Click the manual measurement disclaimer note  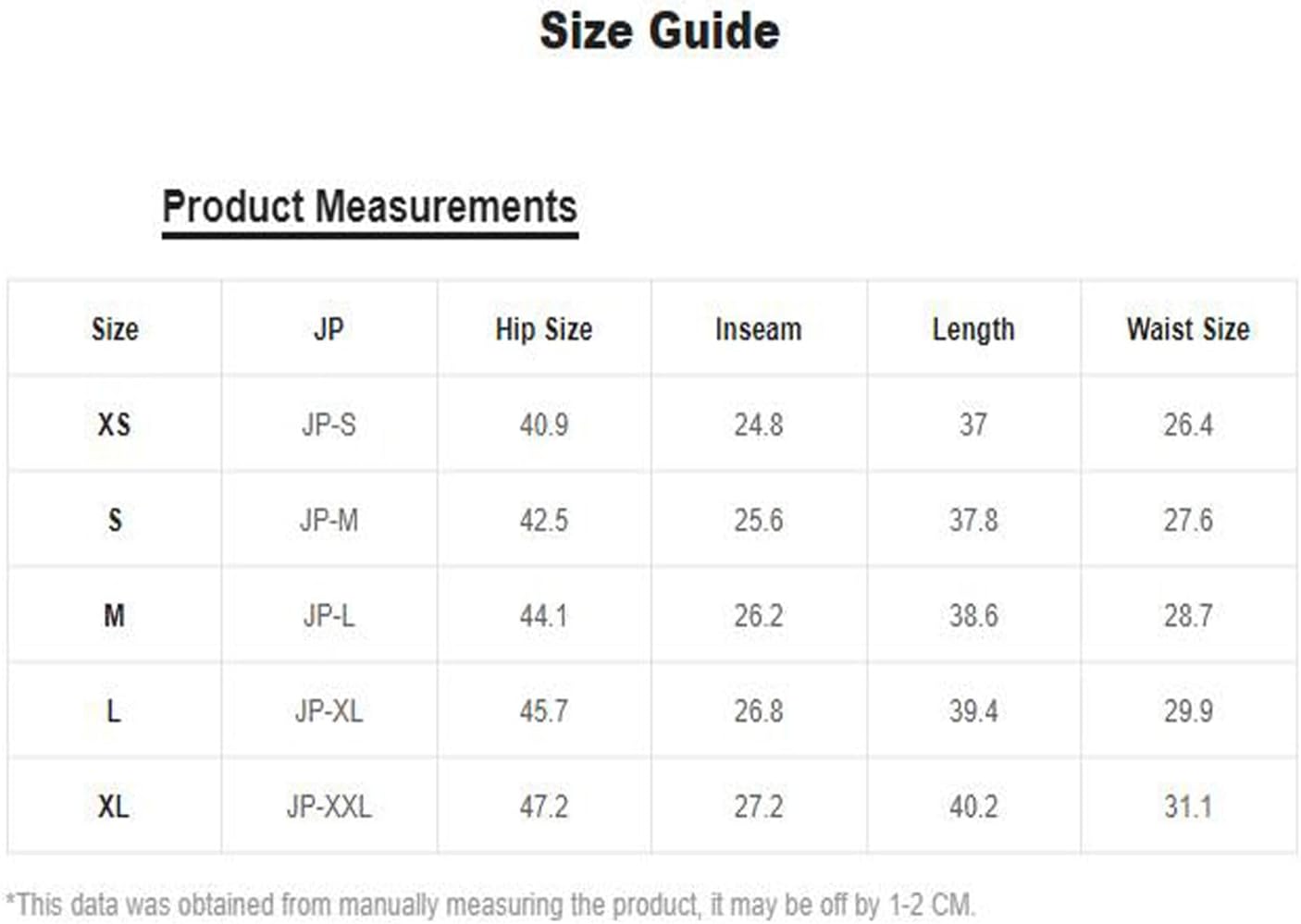(490, 904)
